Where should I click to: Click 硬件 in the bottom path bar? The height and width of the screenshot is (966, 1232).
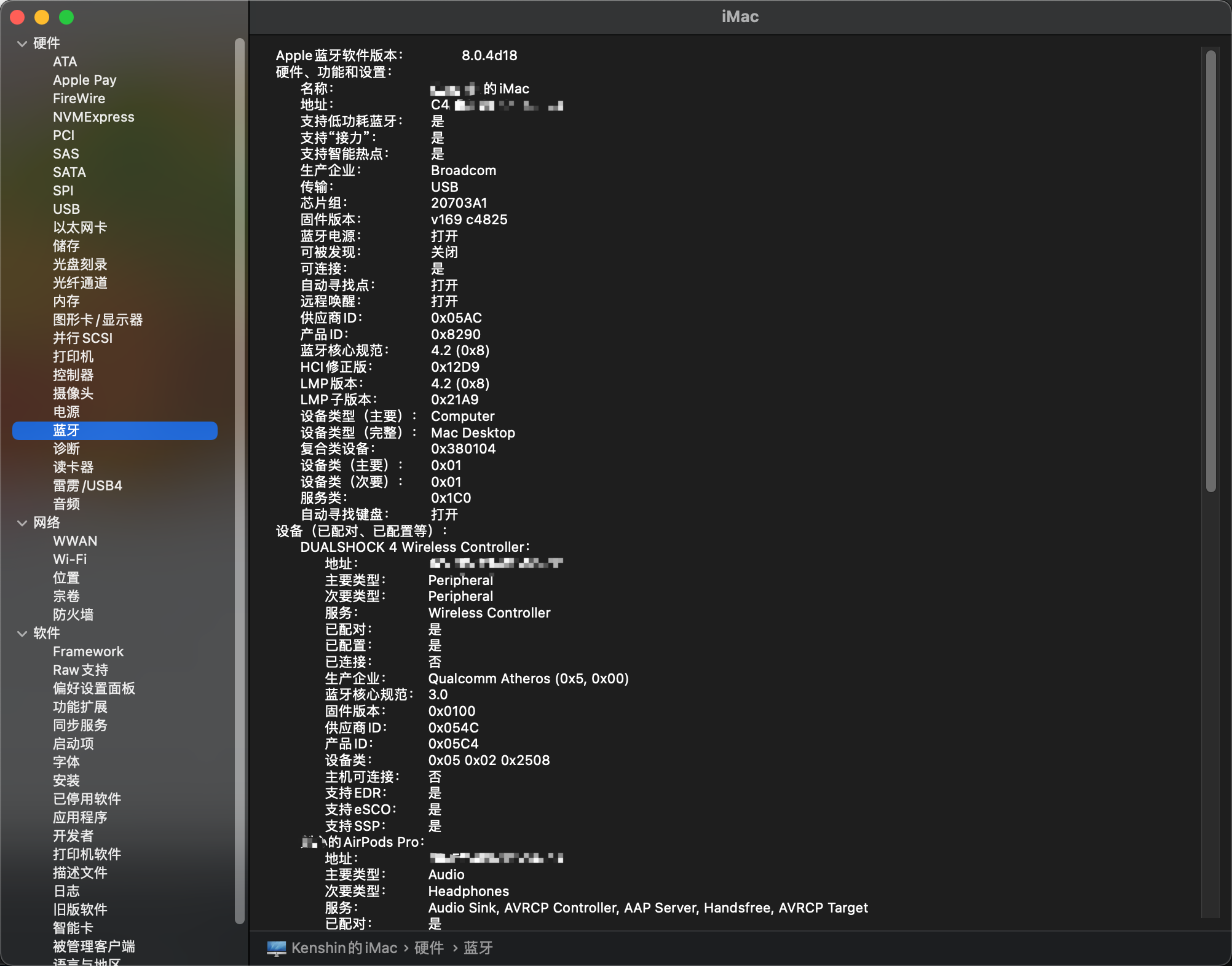(429, 948)
